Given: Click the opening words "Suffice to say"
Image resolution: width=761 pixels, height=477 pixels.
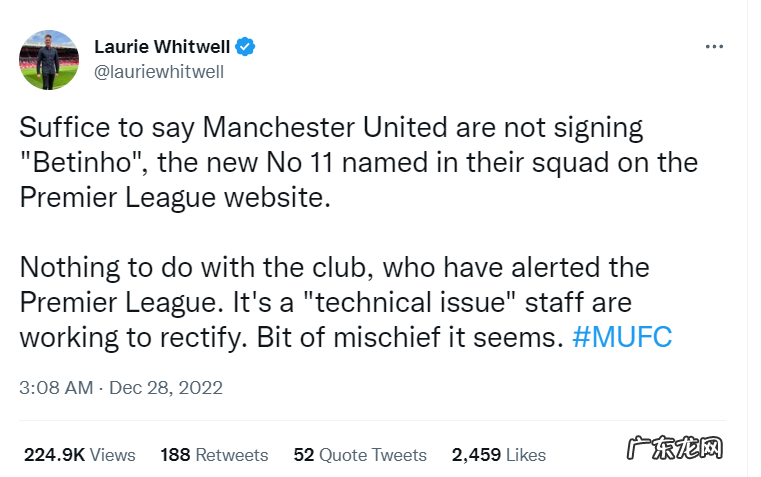Looking at the screenshot, I should (x=104, y=128).
